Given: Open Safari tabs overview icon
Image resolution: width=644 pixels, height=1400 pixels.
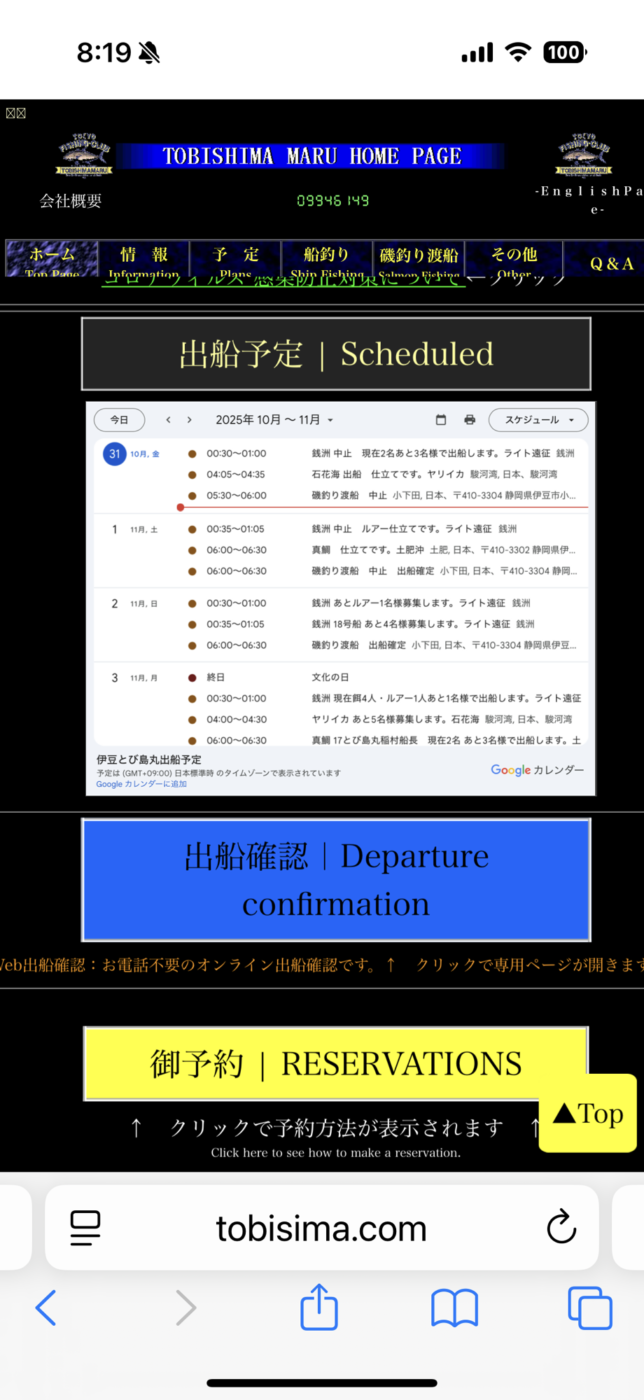Looking at the screenshot, I should click(589, 1308).
